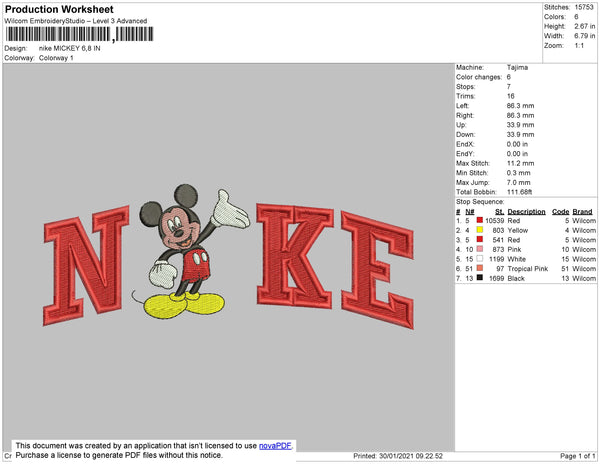Click 'Wilcom EmbroideryStudio – Level 3 Advanced' text
Image resolution: width=600 pixels, height=464 pixels.
pos(76,21)
